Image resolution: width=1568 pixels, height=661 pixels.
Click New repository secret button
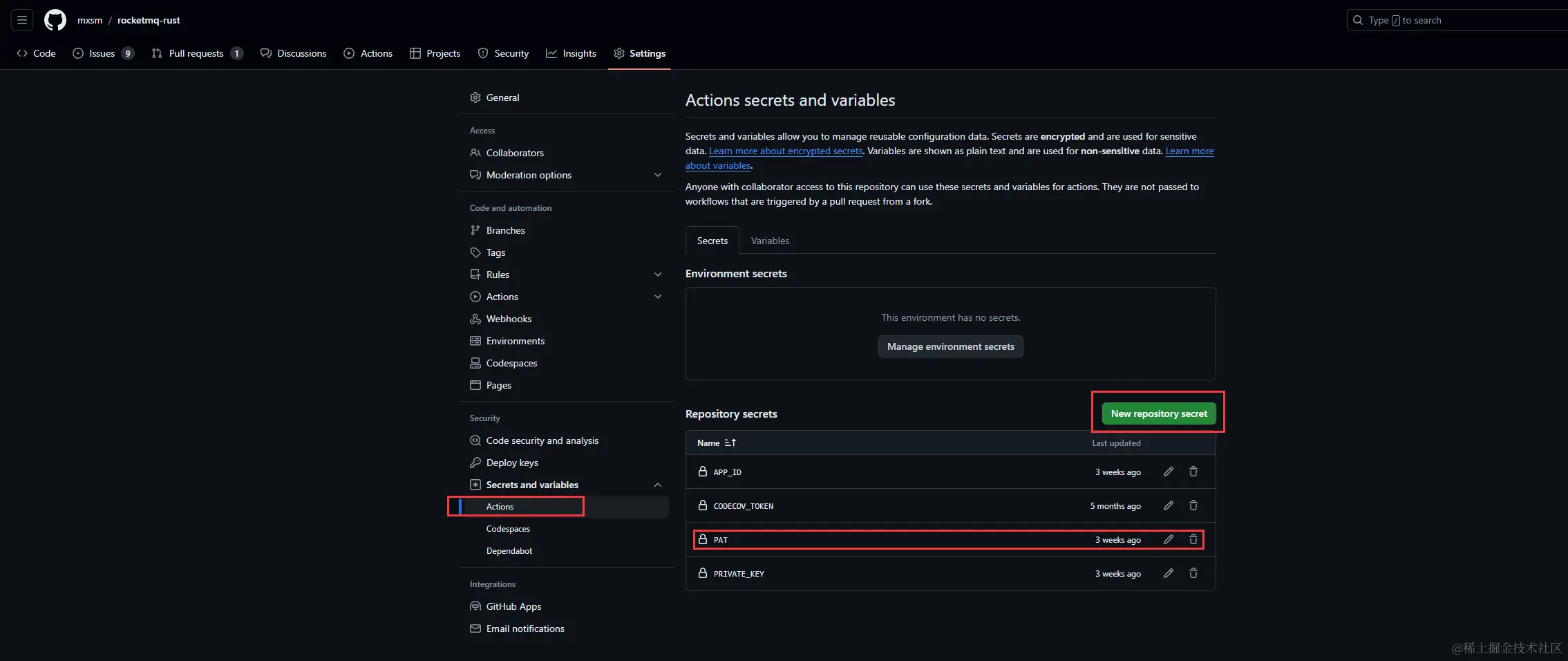(x=1158, y=413)
